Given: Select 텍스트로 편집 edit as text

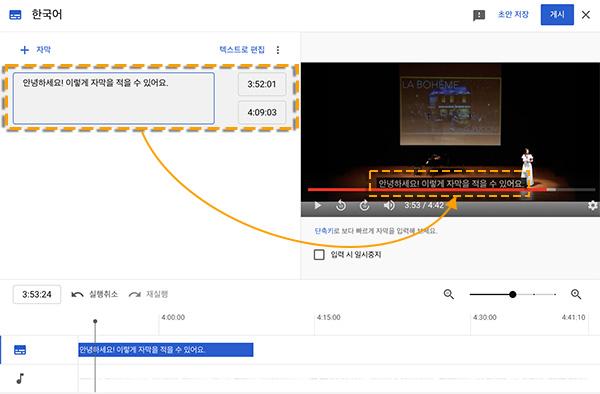Looking at the screenshot, I should (x=242, y=50).
